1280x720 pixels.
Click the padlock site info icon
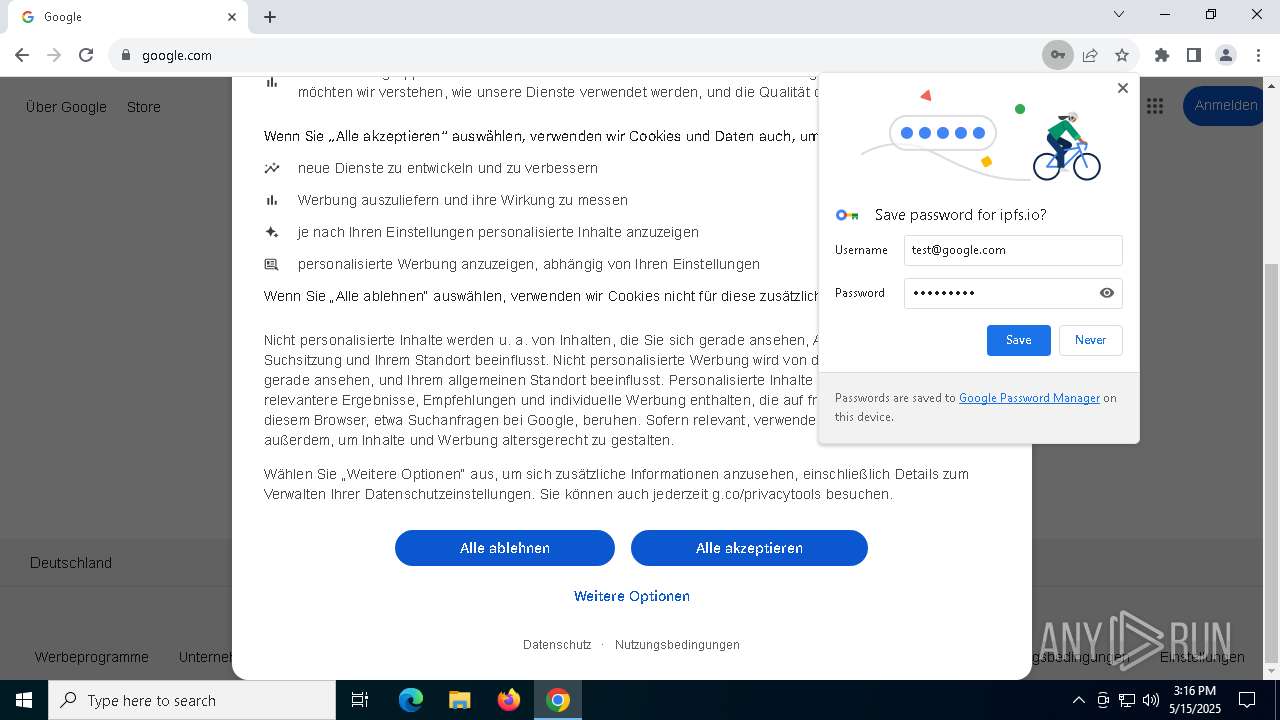coord(126,56)
